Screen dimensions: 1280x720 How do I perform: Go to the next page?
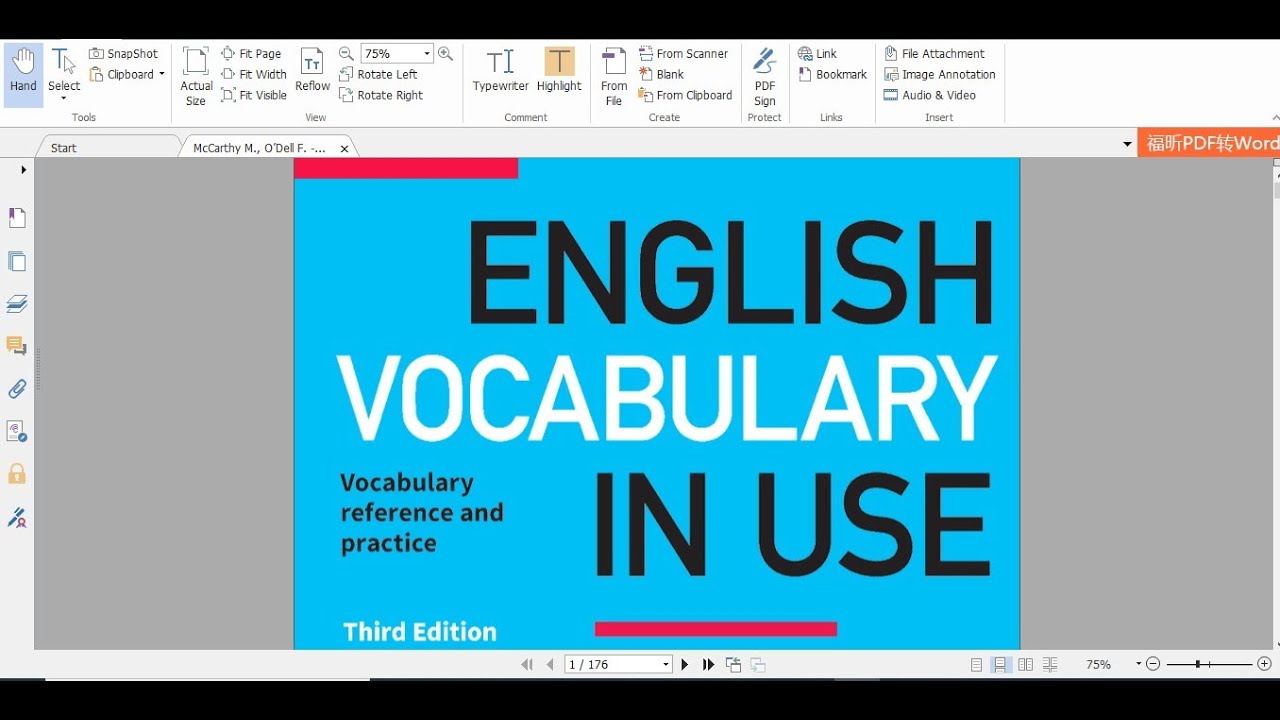click(685, 664)
